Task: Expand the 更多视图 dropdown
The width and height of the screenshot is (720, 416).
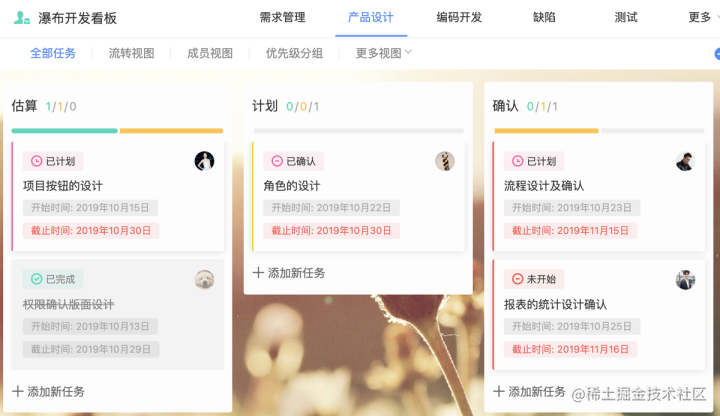Action: click(384, 53)
